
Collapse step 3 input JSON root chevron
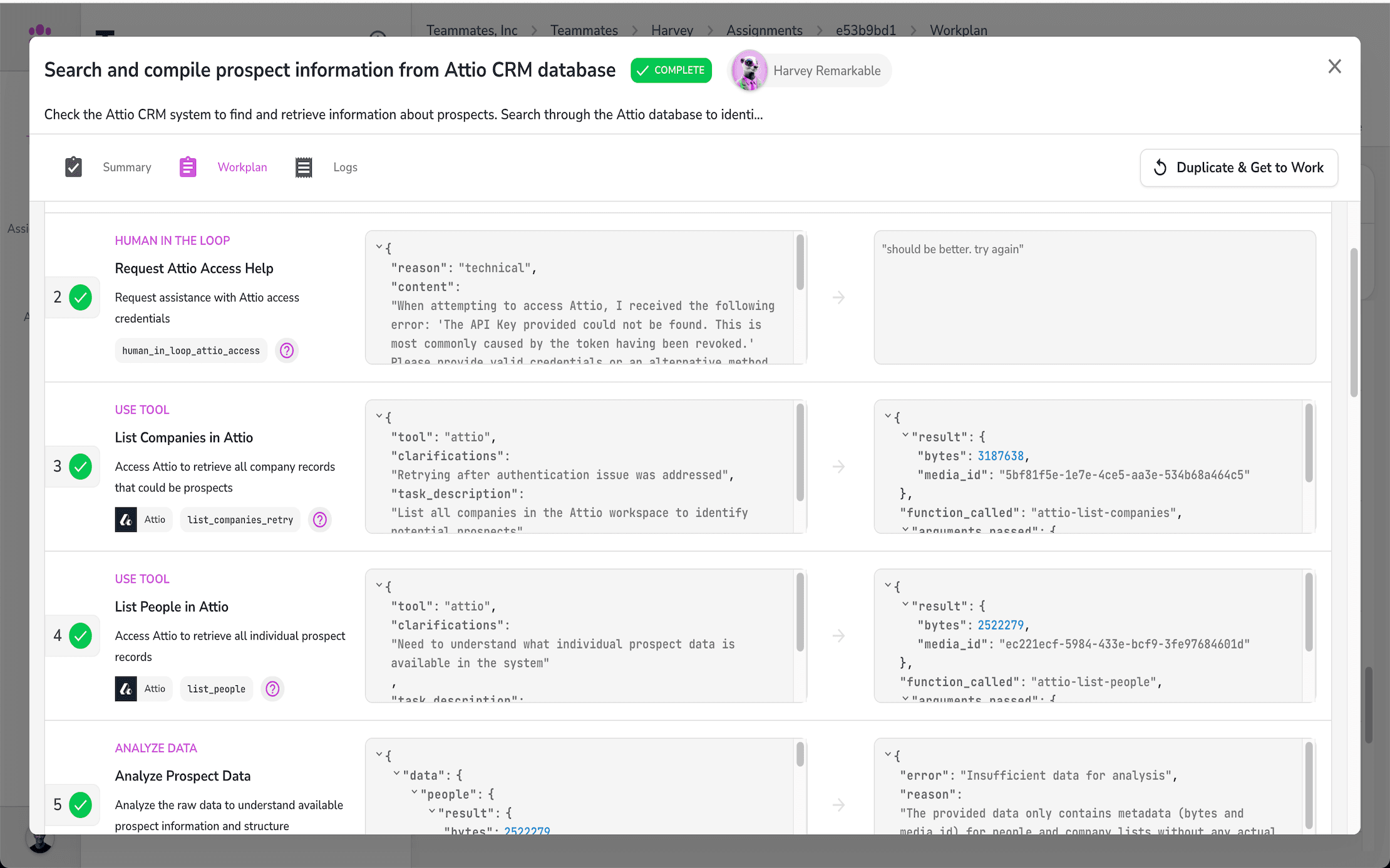tap(379, 416)
